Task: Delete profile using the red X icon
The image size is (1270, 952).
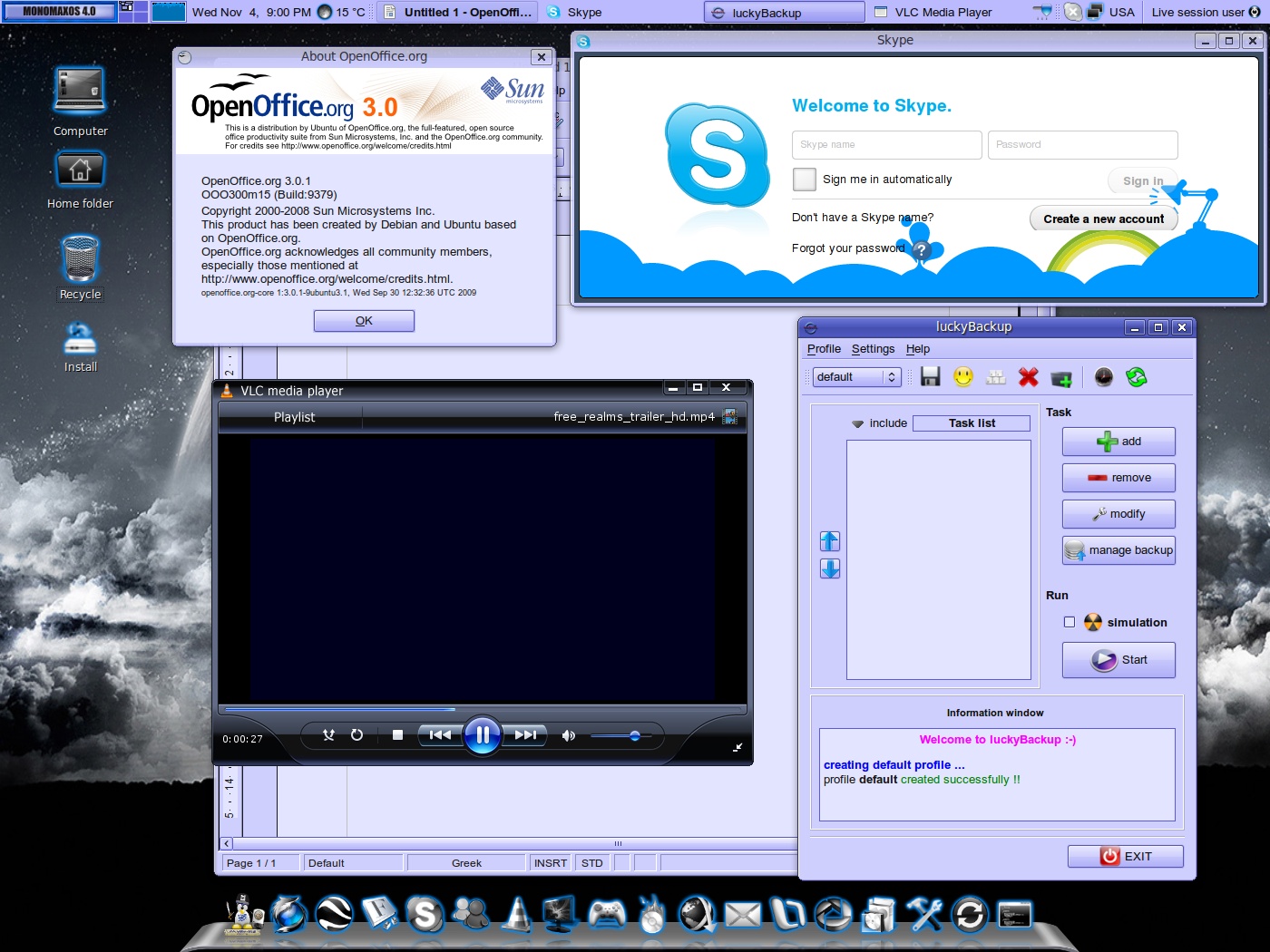Action: [x=1028, y=377]
